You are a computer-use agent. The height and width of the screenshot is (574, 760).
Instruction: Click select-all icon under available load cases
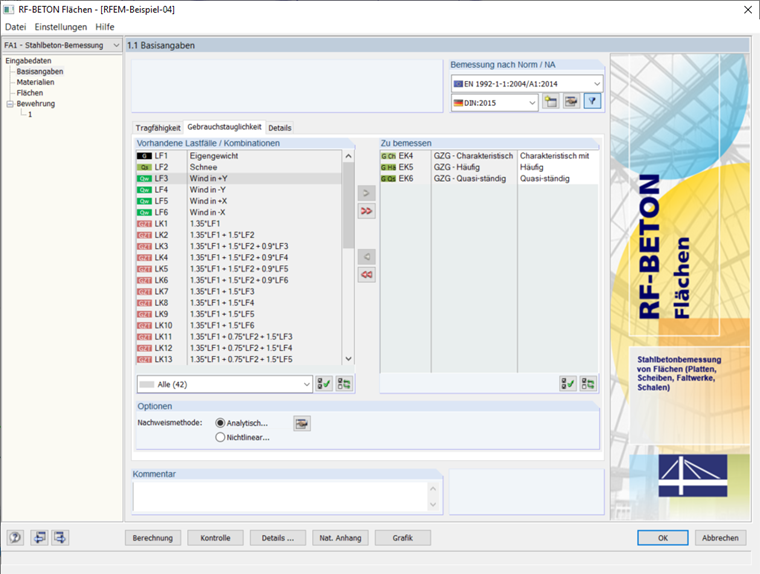click(324, 384)
